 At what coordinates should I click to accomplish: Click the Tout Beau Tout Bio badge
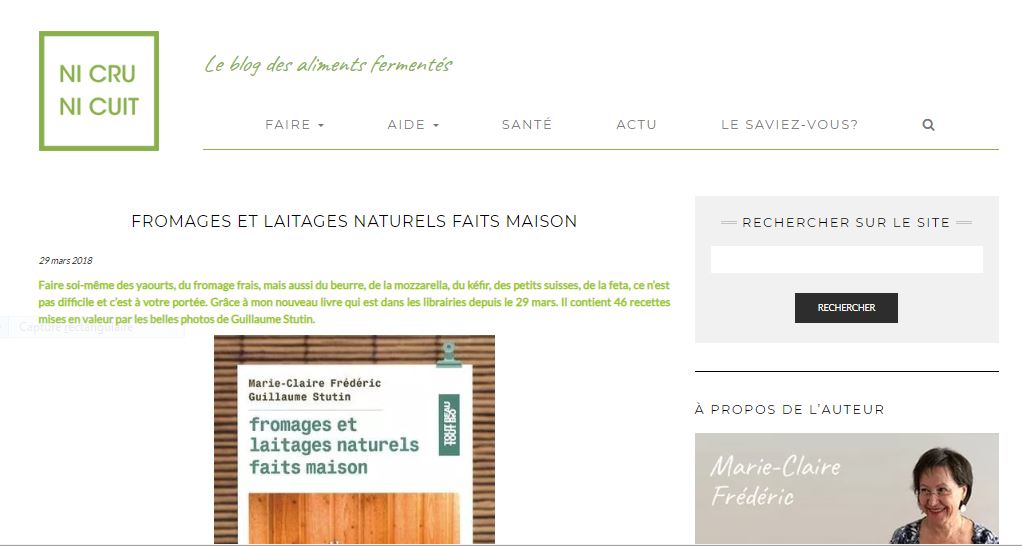(x=449, y=425)
